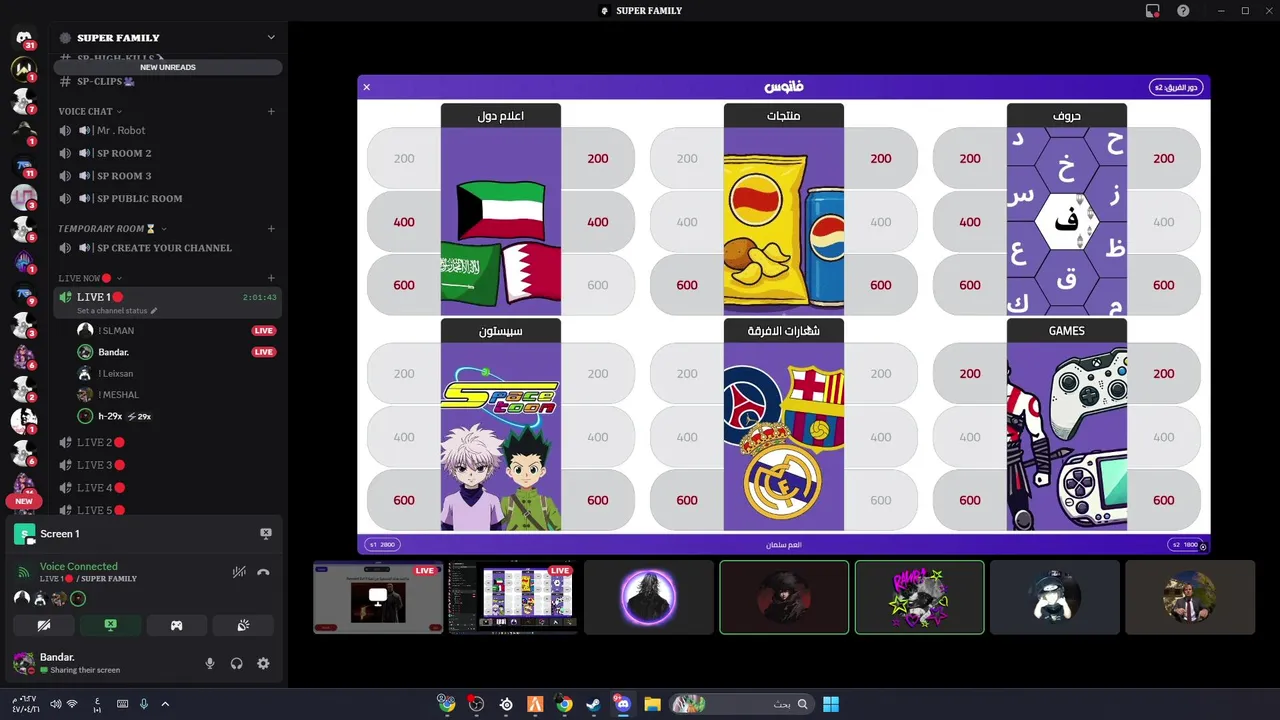
Task: Choose the active 200 for اعلام دول
Action: (598, 158)
